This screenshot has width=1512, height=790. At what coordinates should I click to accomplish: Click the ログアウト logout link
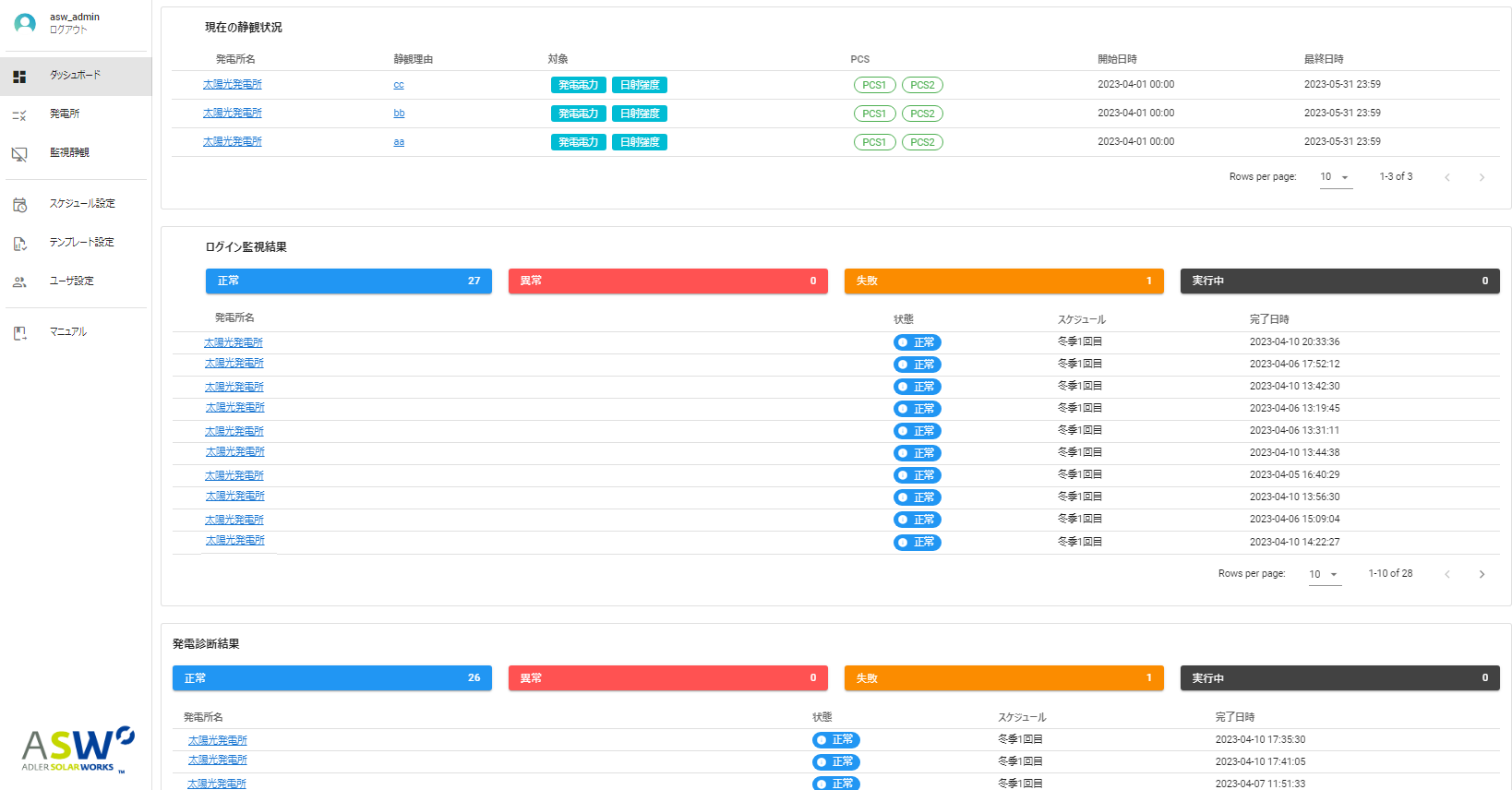68,30
